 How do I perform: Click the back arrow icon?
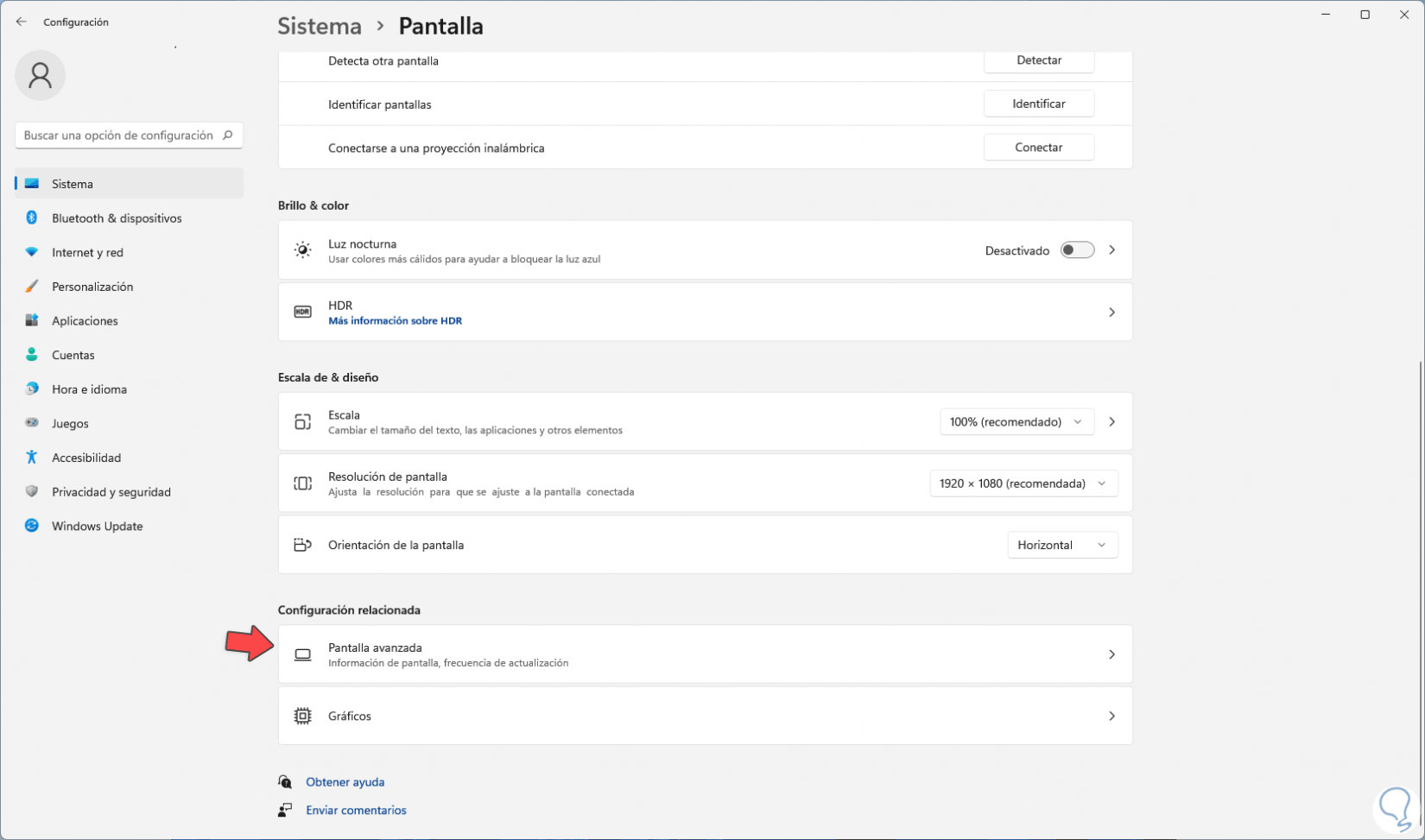tap(21, 22)
